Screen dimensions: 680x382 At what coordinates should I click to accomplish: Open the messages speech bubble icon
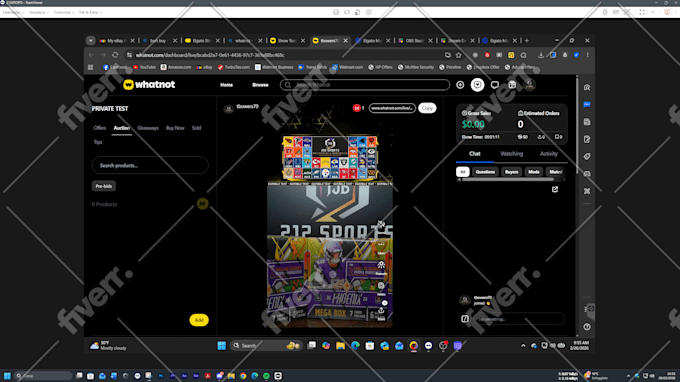(495, 85)
